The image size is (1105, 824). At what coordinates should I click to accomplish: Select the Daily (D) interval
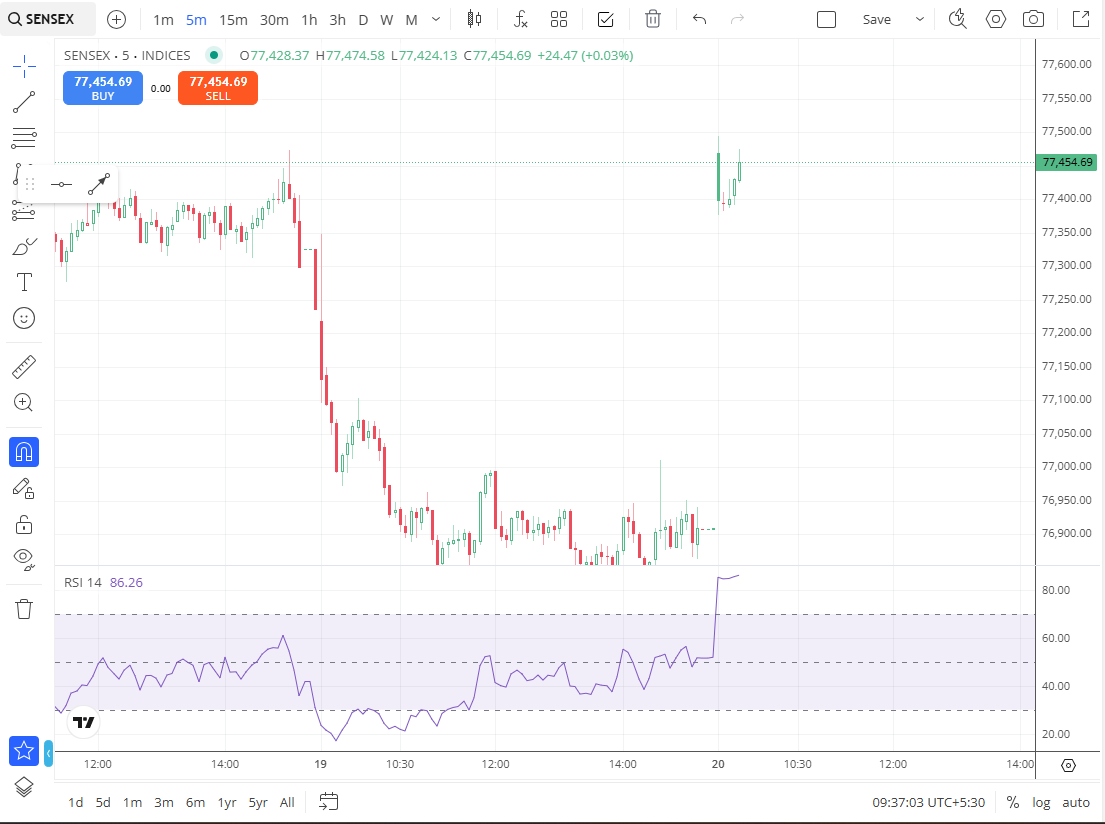pyautogui.click(x=364, y=20)
